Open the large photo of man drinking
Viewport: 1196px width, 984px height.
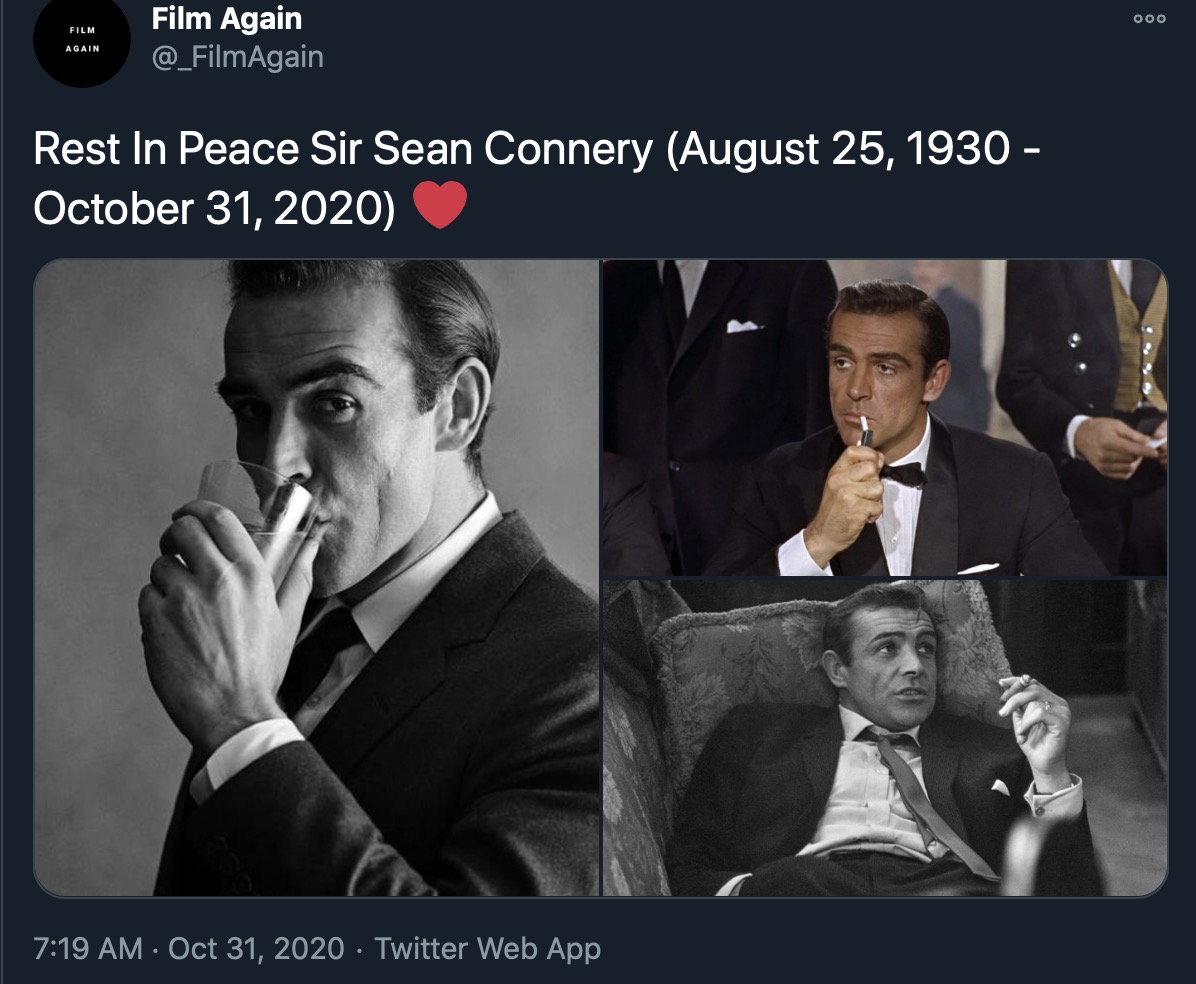(x=317, y=577)
